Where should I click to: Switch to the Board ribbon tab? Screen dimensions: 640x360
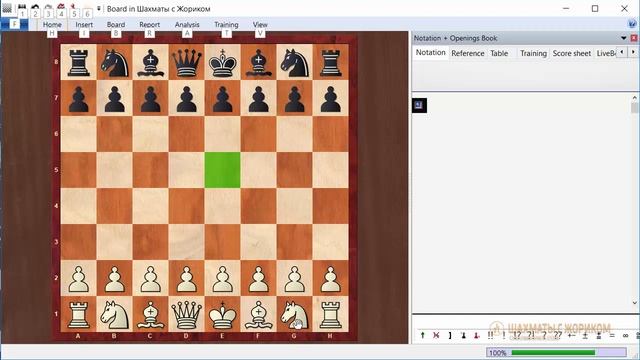pyautogui.click(x=116, y=24)
